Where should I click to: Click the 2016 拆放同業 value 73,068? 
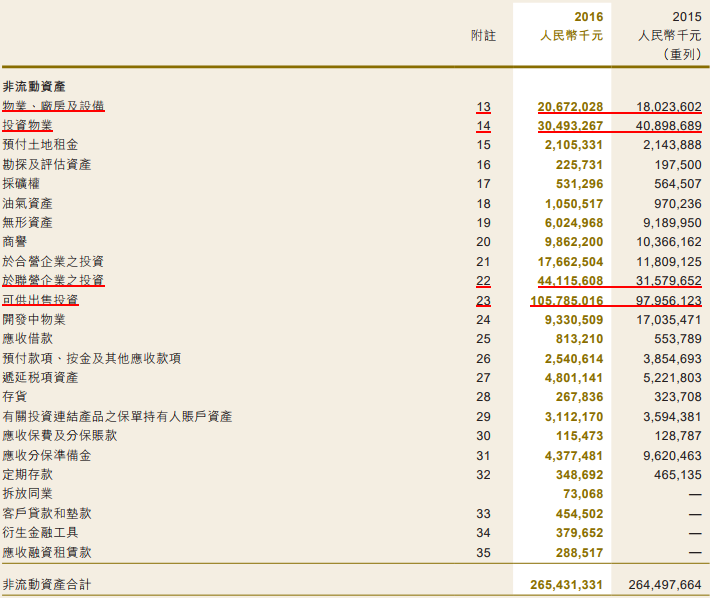582,493
